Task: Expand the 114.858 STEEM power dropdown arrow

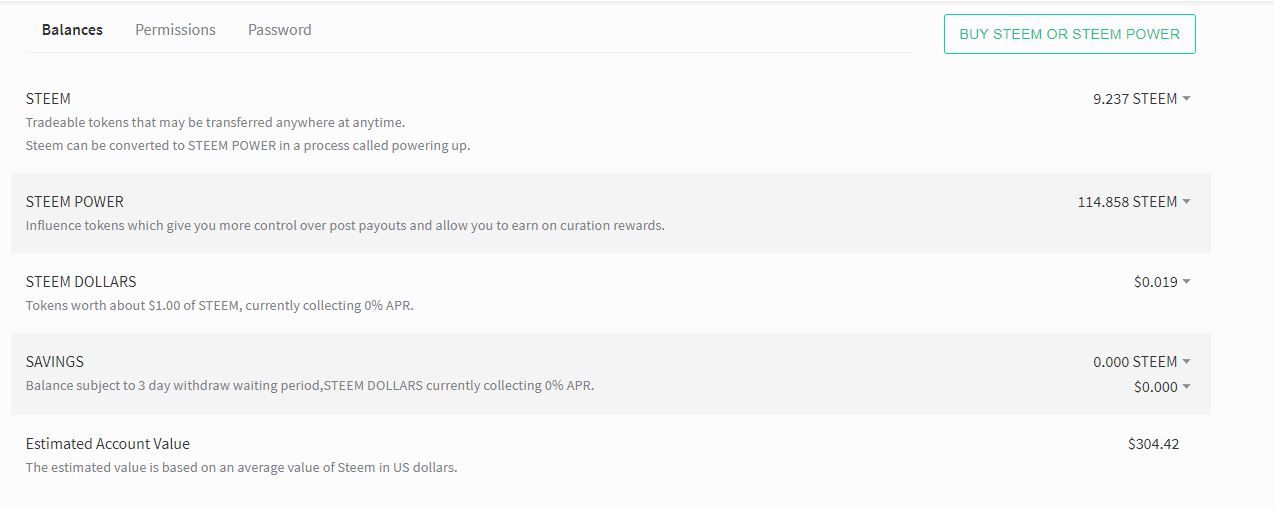Action: pos(1186,202)
